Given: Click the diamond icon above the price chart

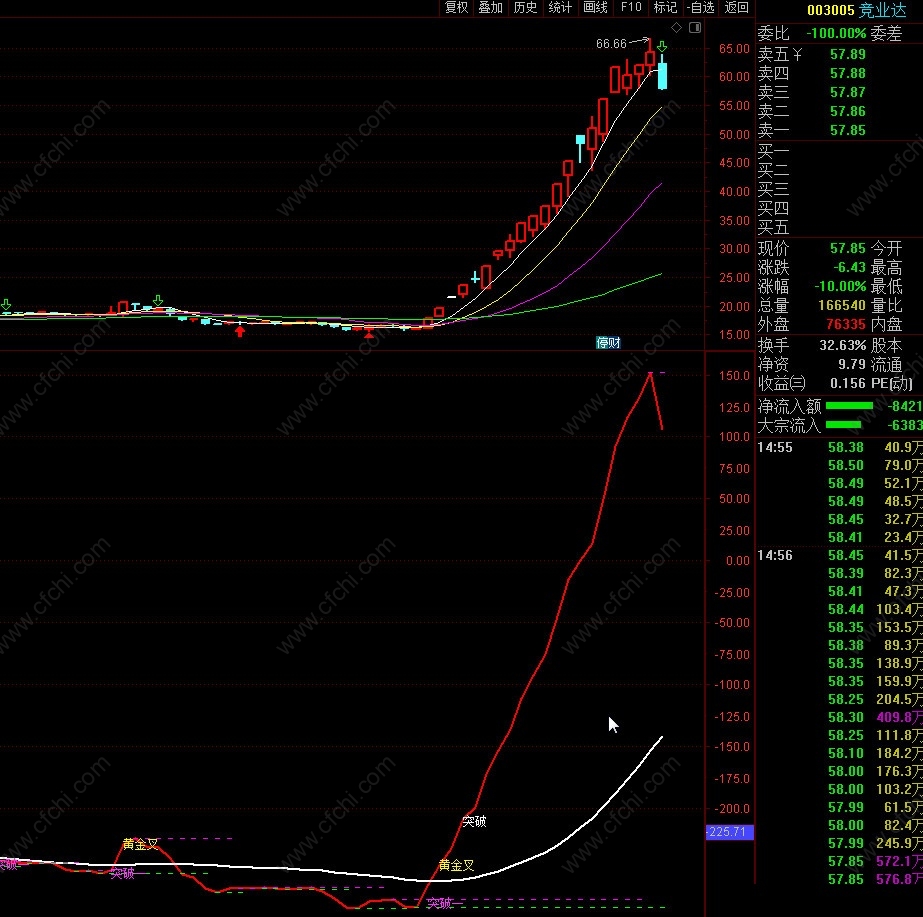Looking at the screenshot, I should (676, 28).
